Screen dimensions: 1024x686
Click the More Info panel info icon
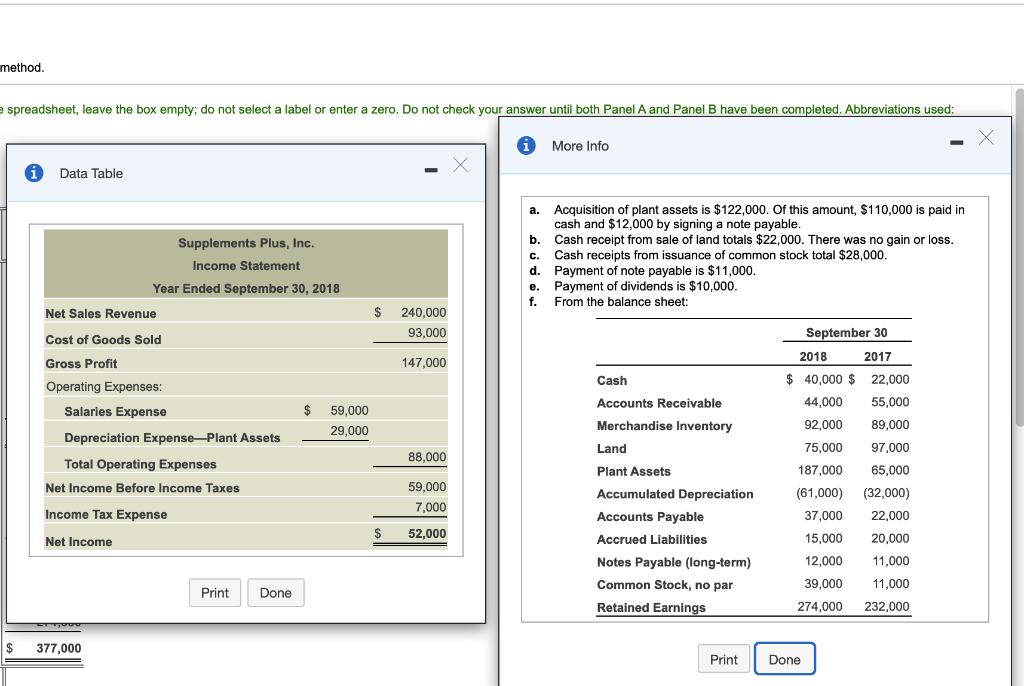(527, 145)
